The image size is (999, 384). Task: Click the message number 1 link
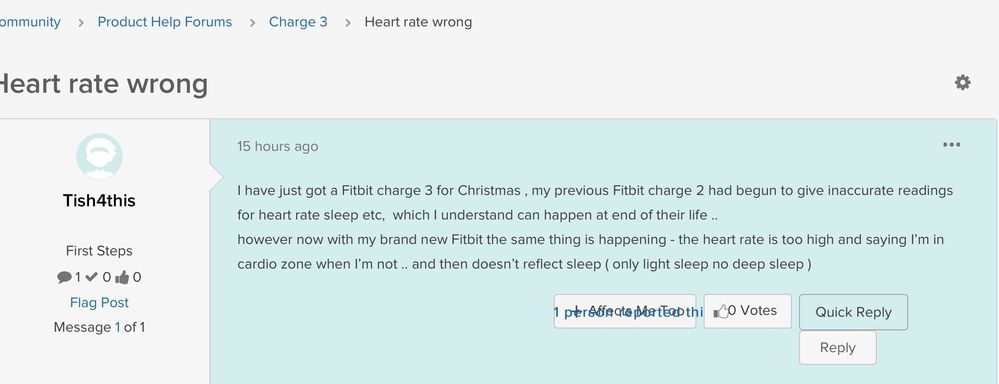pos(117,327)
